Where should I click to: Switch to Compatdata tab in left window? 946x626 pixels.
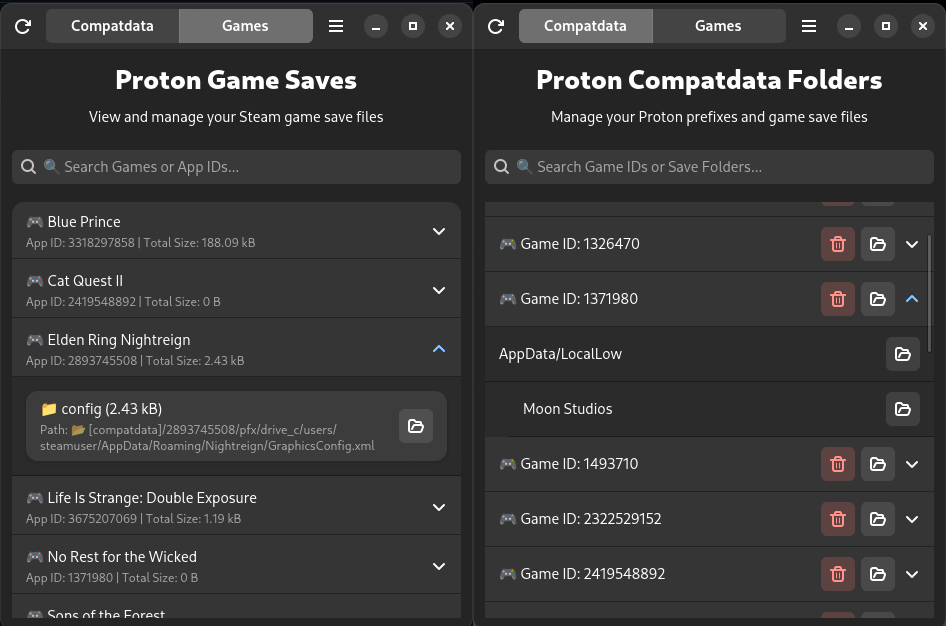[x=112, y=26]
